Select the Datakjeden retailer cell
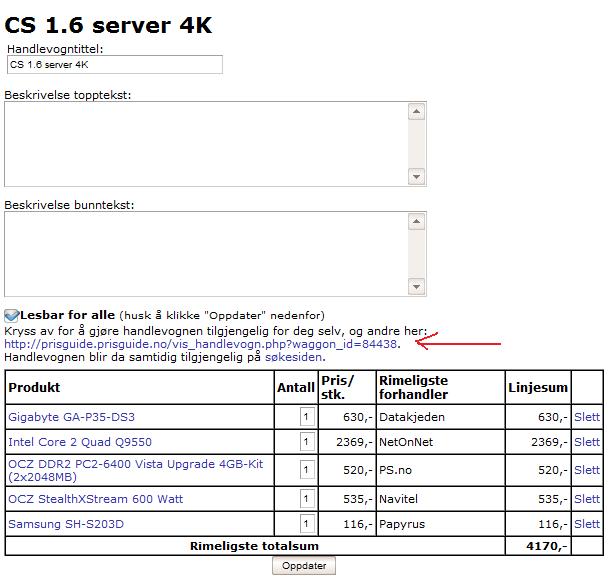The height and width of the screenshot is (582, 608). click(x=440, y=417)
